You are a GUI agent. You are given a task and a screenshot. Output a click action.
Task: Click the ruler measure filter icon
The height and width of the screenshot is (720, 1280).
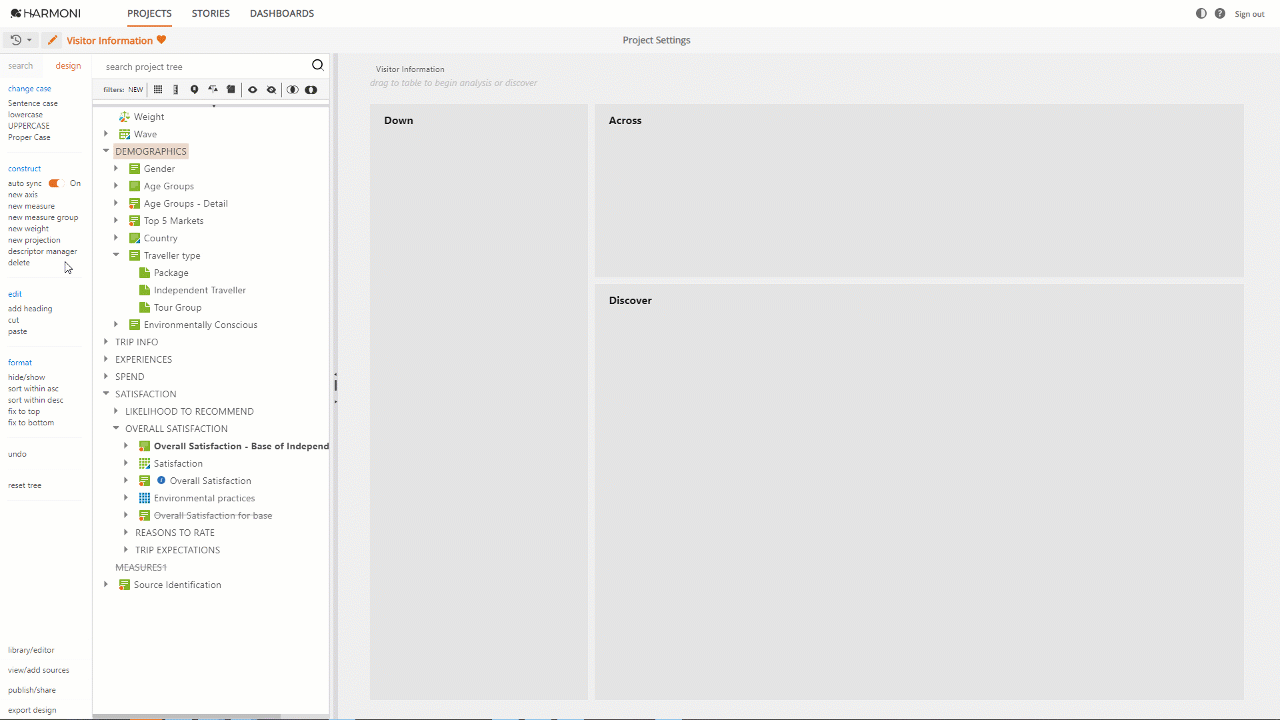[x=176, y=90]
